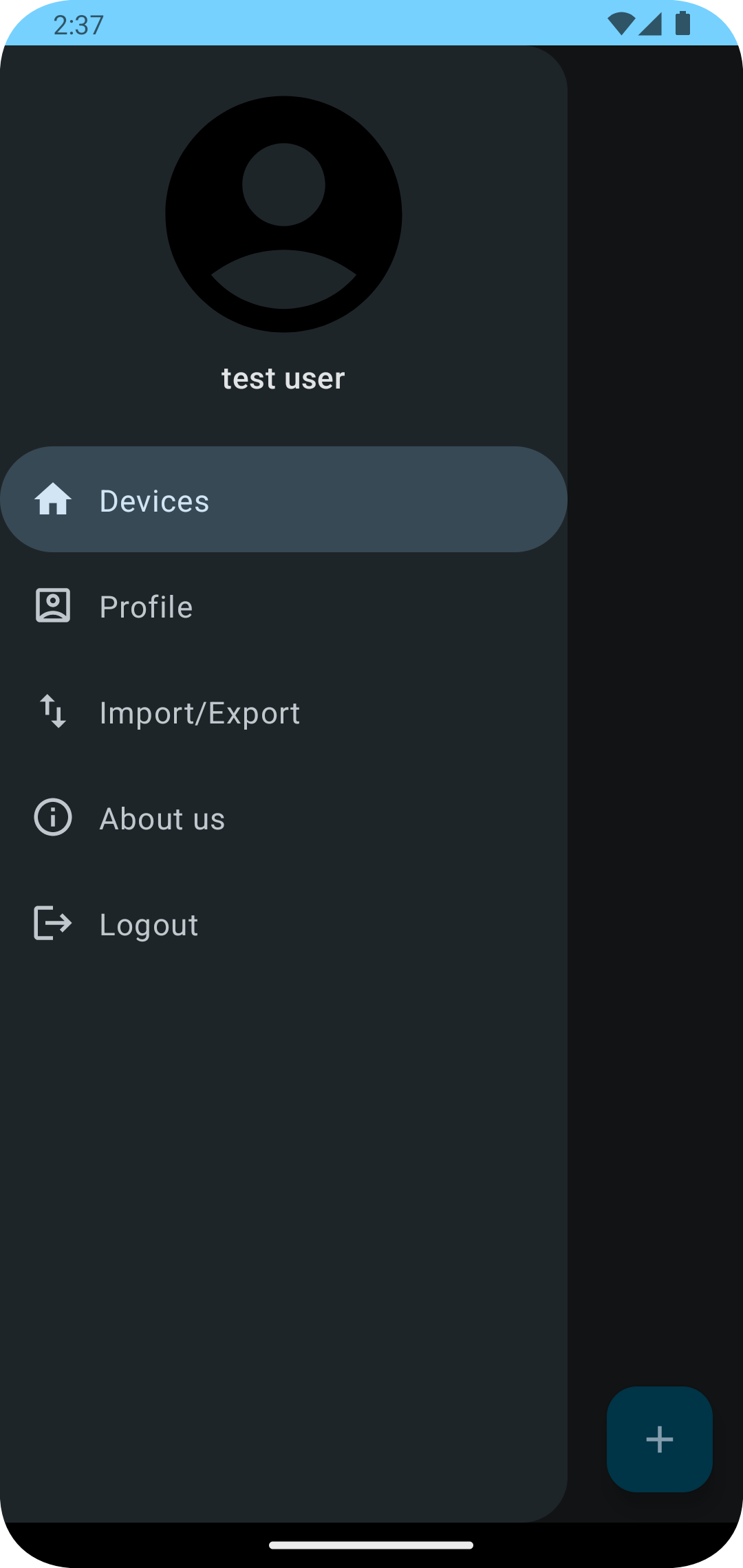The image size is (743, 1568).
Task: Tap the cellular signal indicator
Action: coord(650,24)
